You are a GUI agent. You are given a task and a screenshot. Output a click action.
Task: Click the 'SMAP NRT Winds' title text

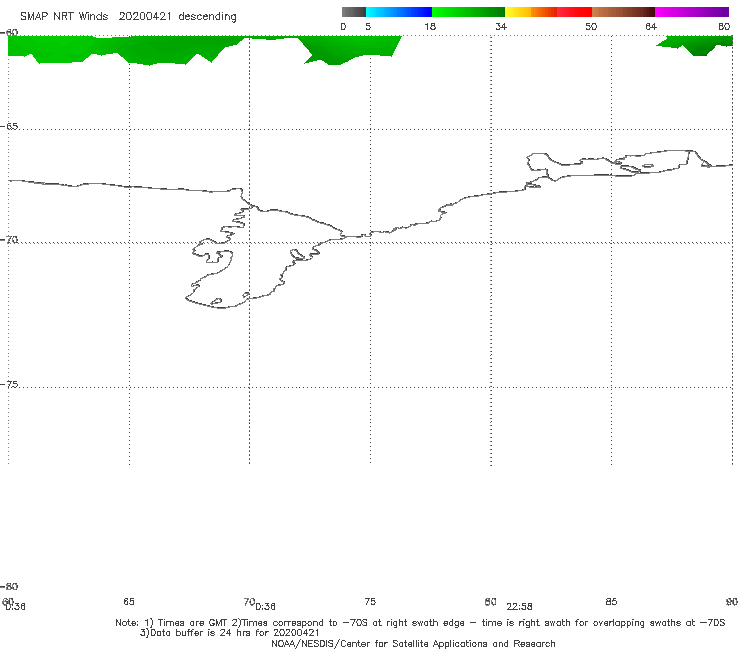[x=64, y=16]
